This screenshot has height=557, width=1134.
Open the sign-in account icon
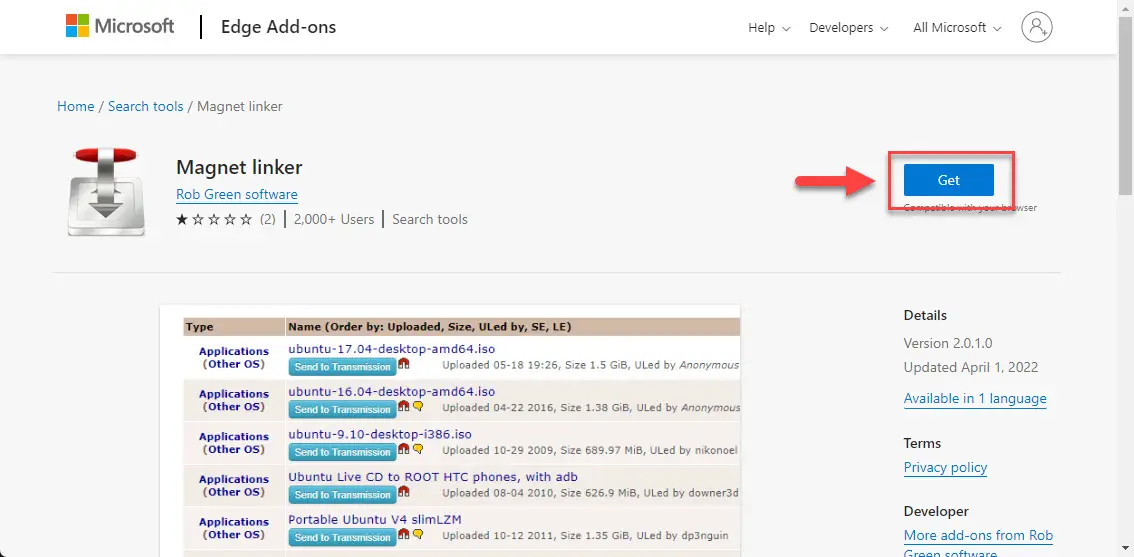click(1036, 27)
